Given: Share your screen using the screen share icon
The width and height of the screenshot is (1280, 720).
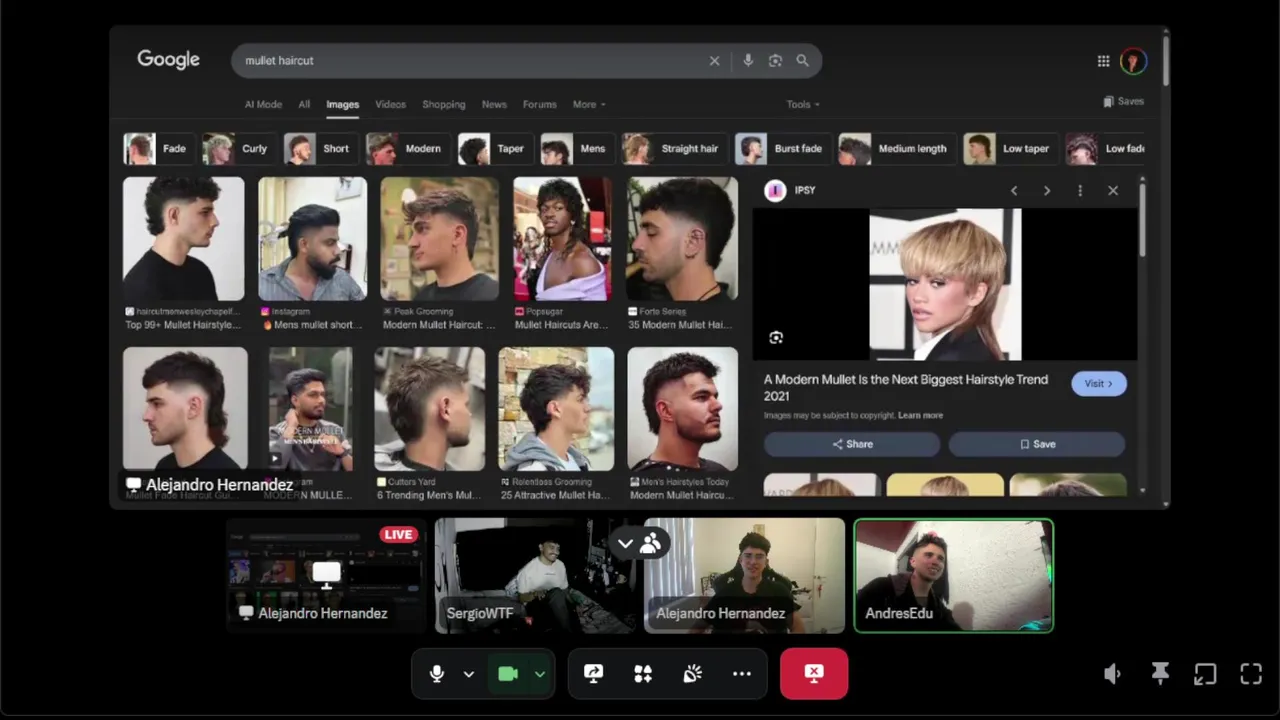Looking at the screenshot, I should (593, 674).
